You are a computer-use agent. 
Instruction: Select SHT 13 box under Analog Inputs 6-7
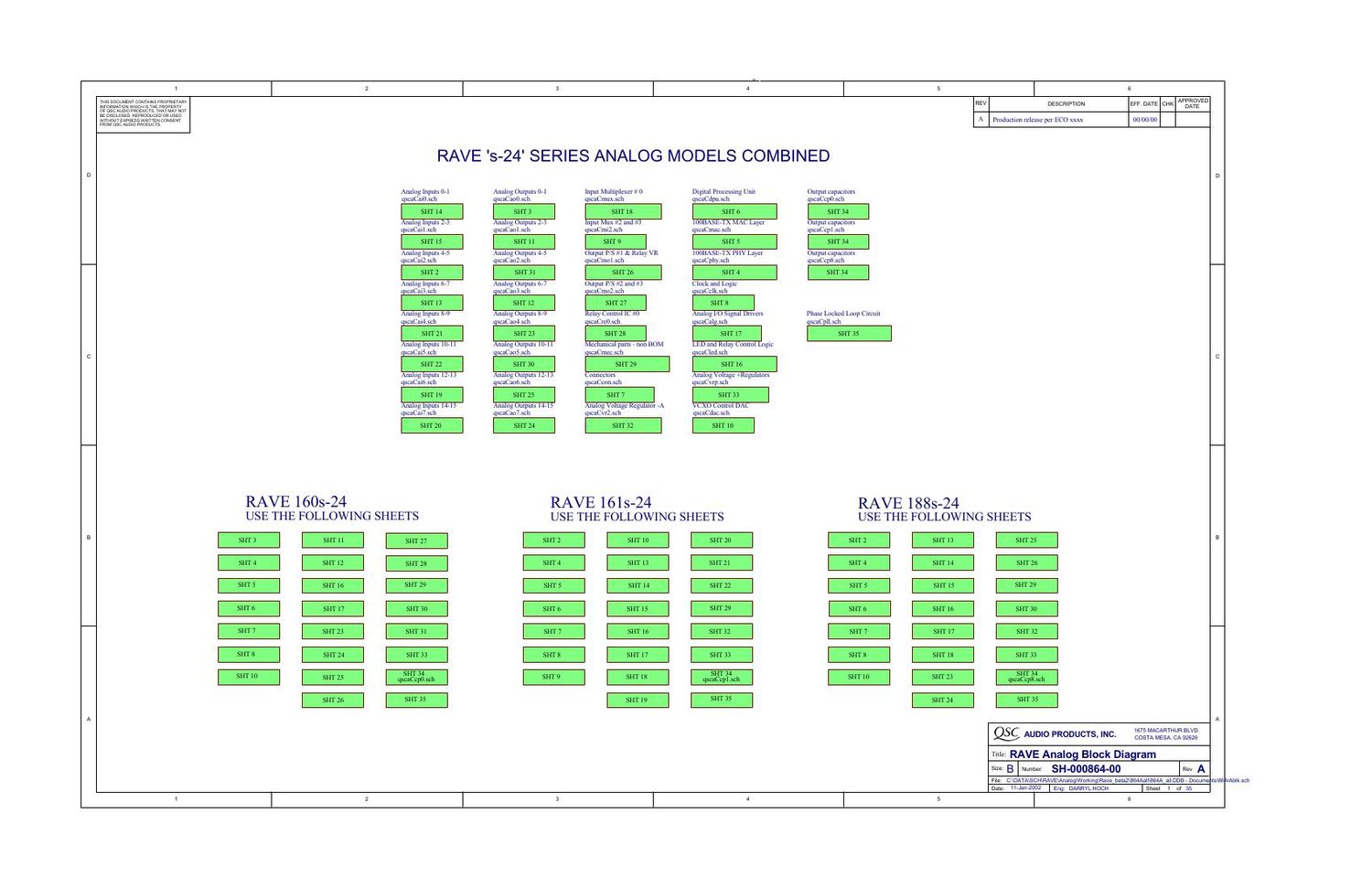pos(432,303)
